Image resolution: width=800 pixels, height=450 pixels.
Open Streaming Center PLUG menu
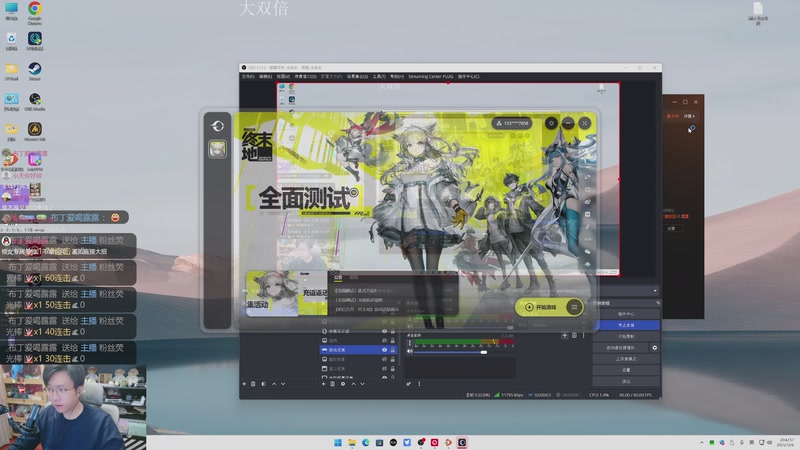(x=431, y=77)
